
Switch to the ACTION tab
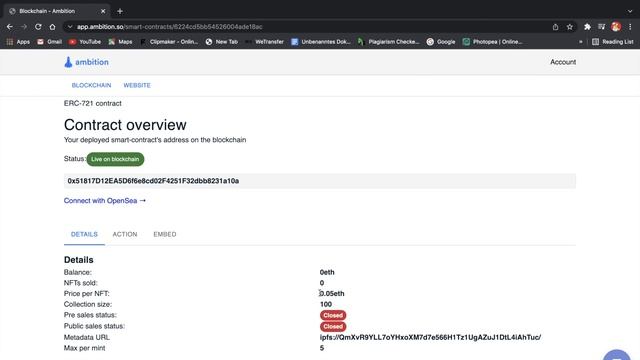[x=125, y=234]
